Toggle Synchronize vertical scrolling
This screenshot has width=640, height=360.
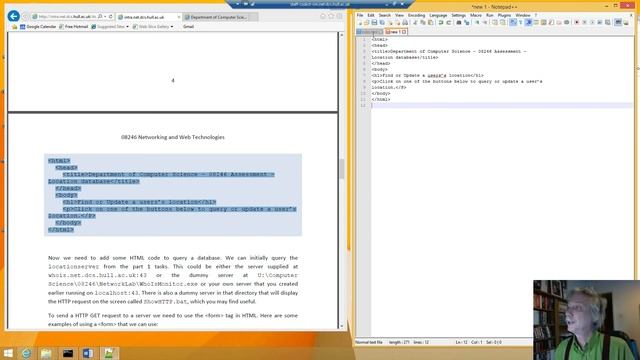[495, 22]
